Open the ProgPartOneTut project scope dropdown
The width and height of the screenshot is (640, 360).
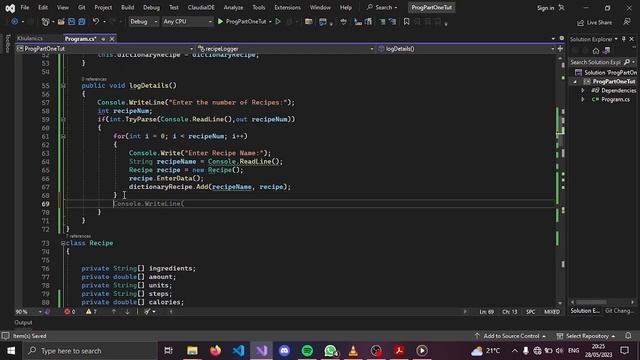[105, 49]
